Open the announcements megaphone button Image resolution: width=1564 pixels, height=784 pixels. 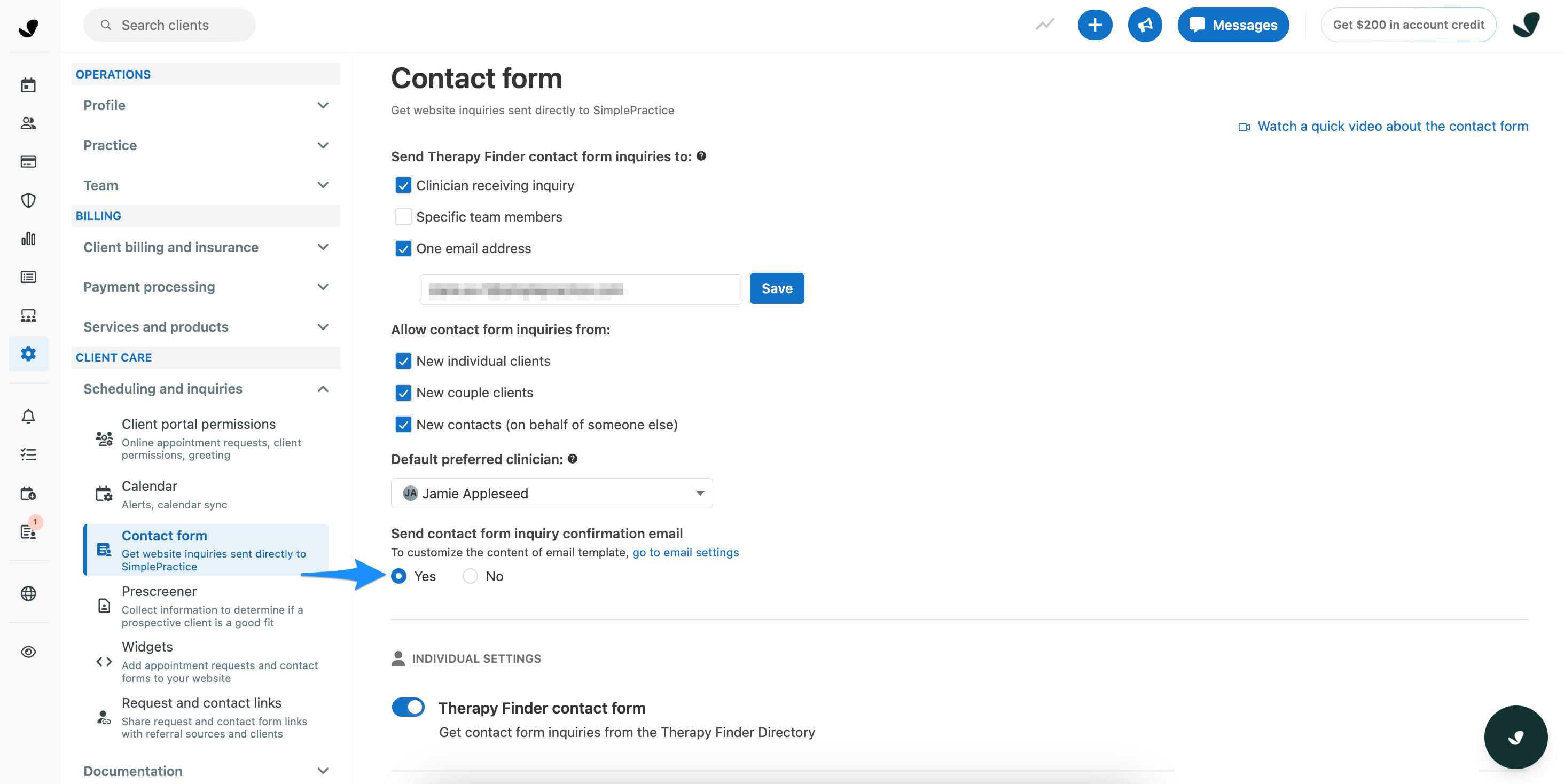1145,25
